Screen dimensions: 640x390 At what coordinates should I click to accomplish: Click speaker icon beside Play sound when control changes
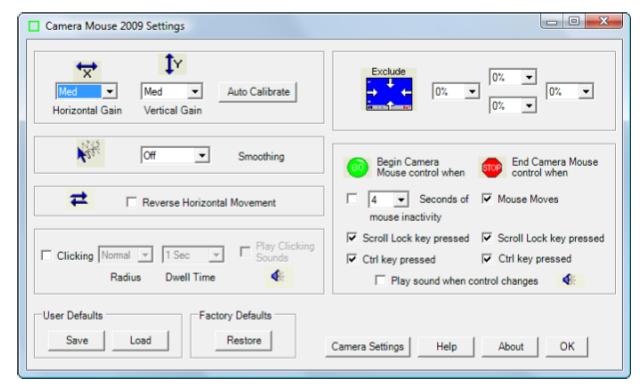point(569,279)
